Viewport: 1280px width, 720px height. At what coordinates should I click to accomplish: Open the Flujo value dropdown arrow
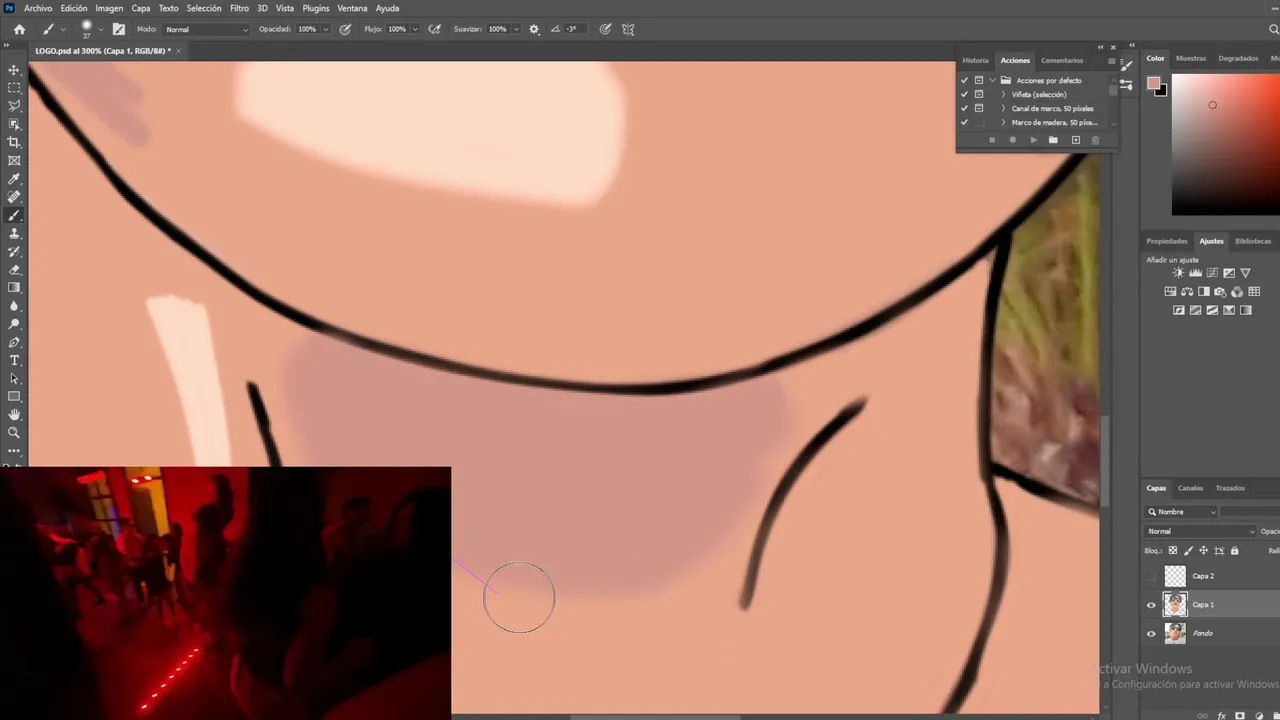tap(415, 29)
